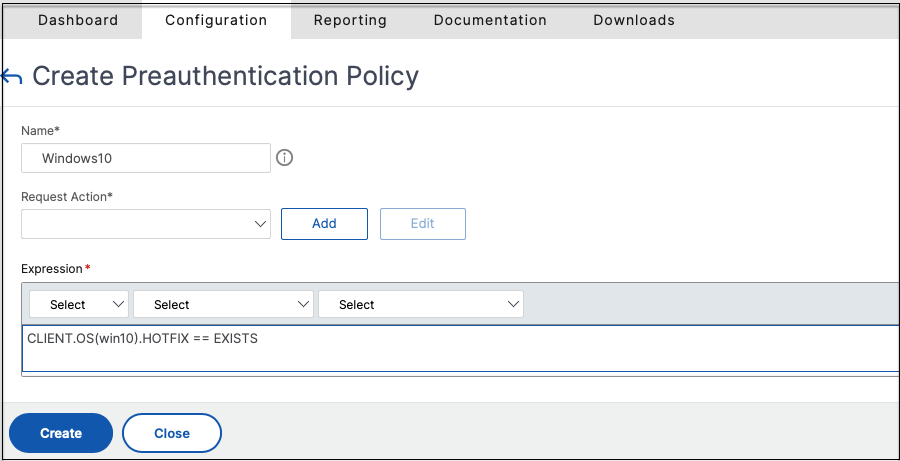Click the Edit button for Request Action
The width and height of the screenshot is (900, 461).
pos(422,224)
